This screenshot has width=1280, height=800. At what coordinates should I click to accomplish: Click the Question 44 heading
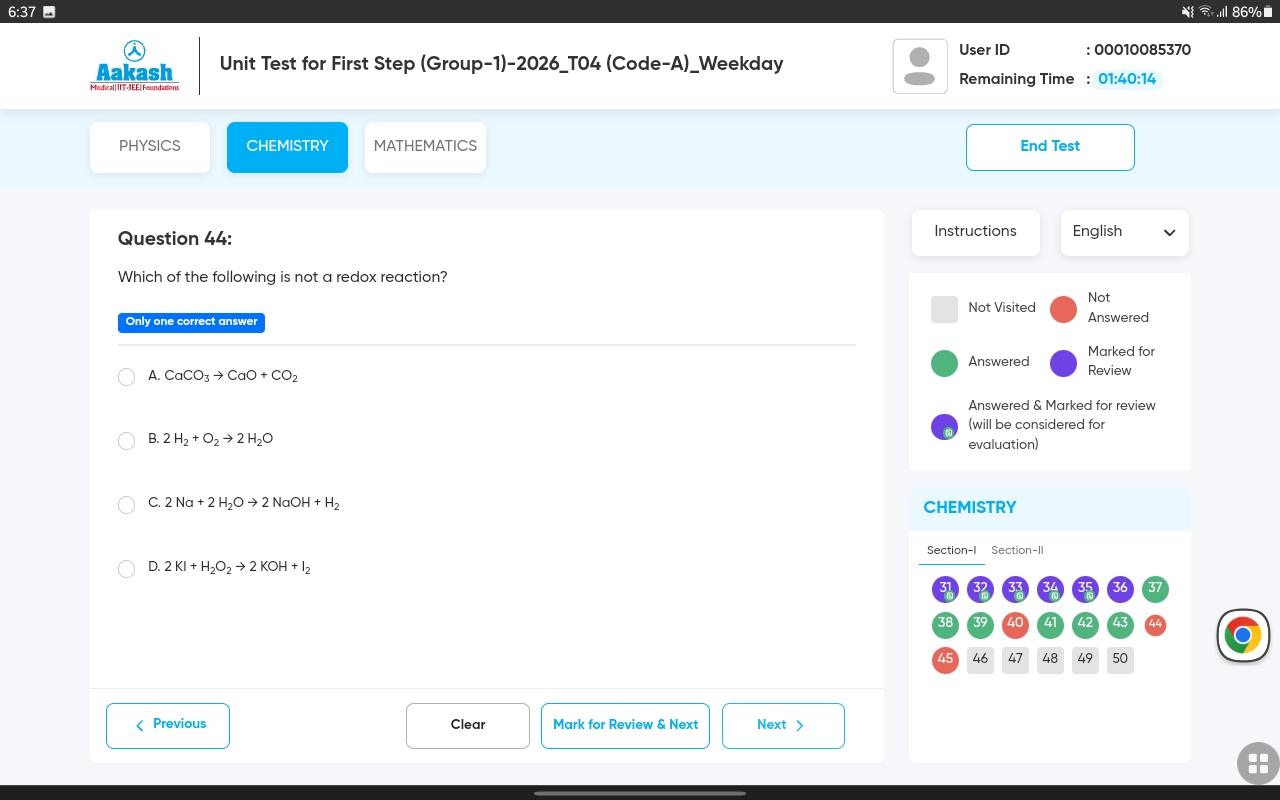tap(175, 239)
